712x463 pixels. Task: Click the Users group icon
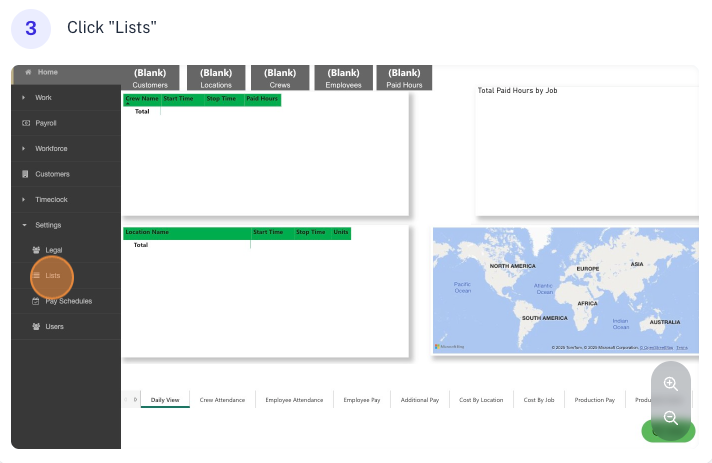(x=37, y=326)
